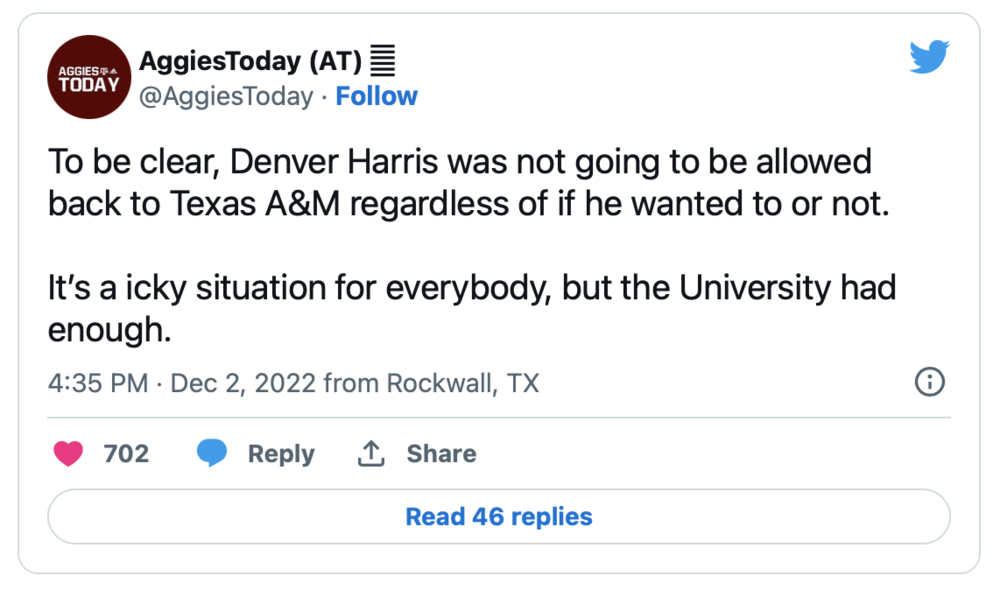Screen dimensions: 1000x590
Task: Click the 702 likes count
Action: click(x=126, y=454)
